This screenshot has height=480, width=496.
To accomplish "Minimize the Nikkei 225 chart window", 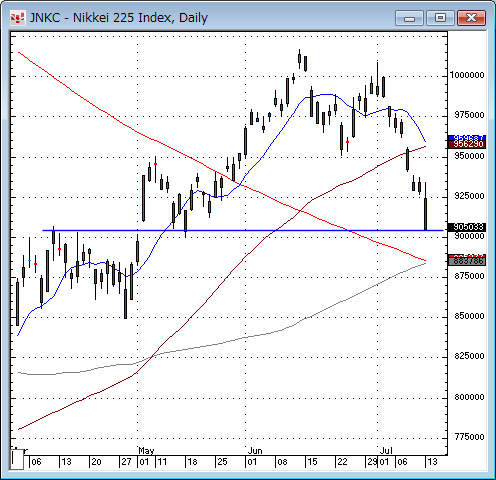I will click(410, 18).
